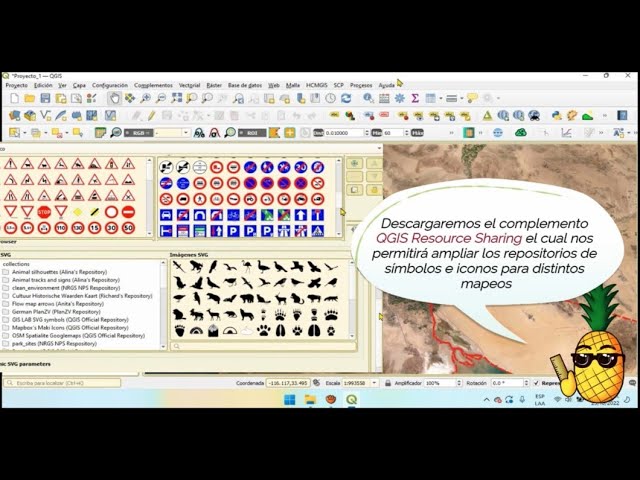Screen dimensions: 640x480
Task: Show statistical summary sigma icon
Action: tap(415, 98)
